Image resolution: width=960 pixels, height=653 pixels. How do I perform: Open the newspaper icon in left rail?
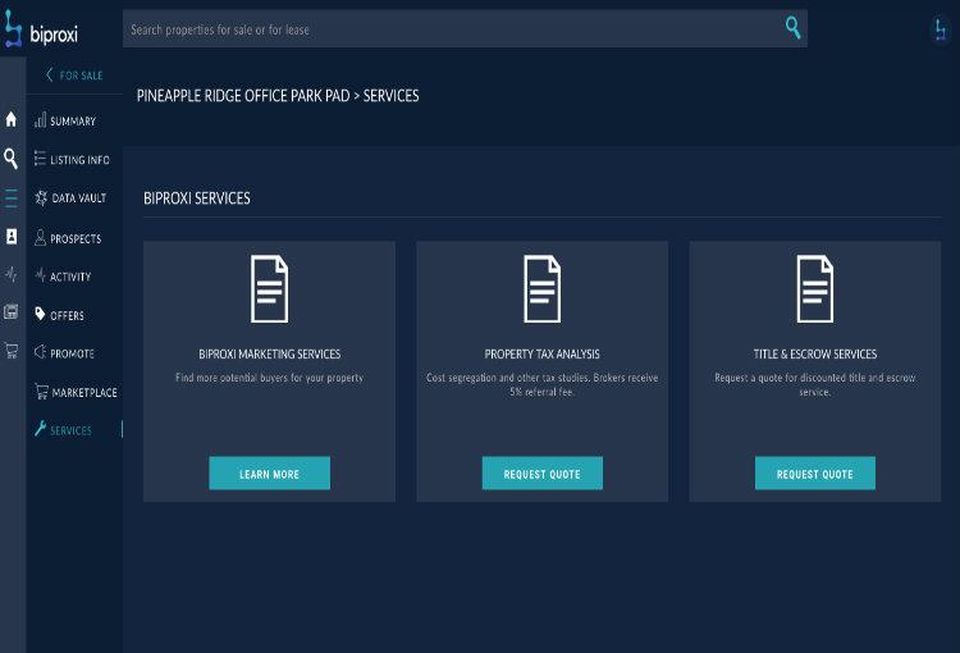(x=11, y=312)
